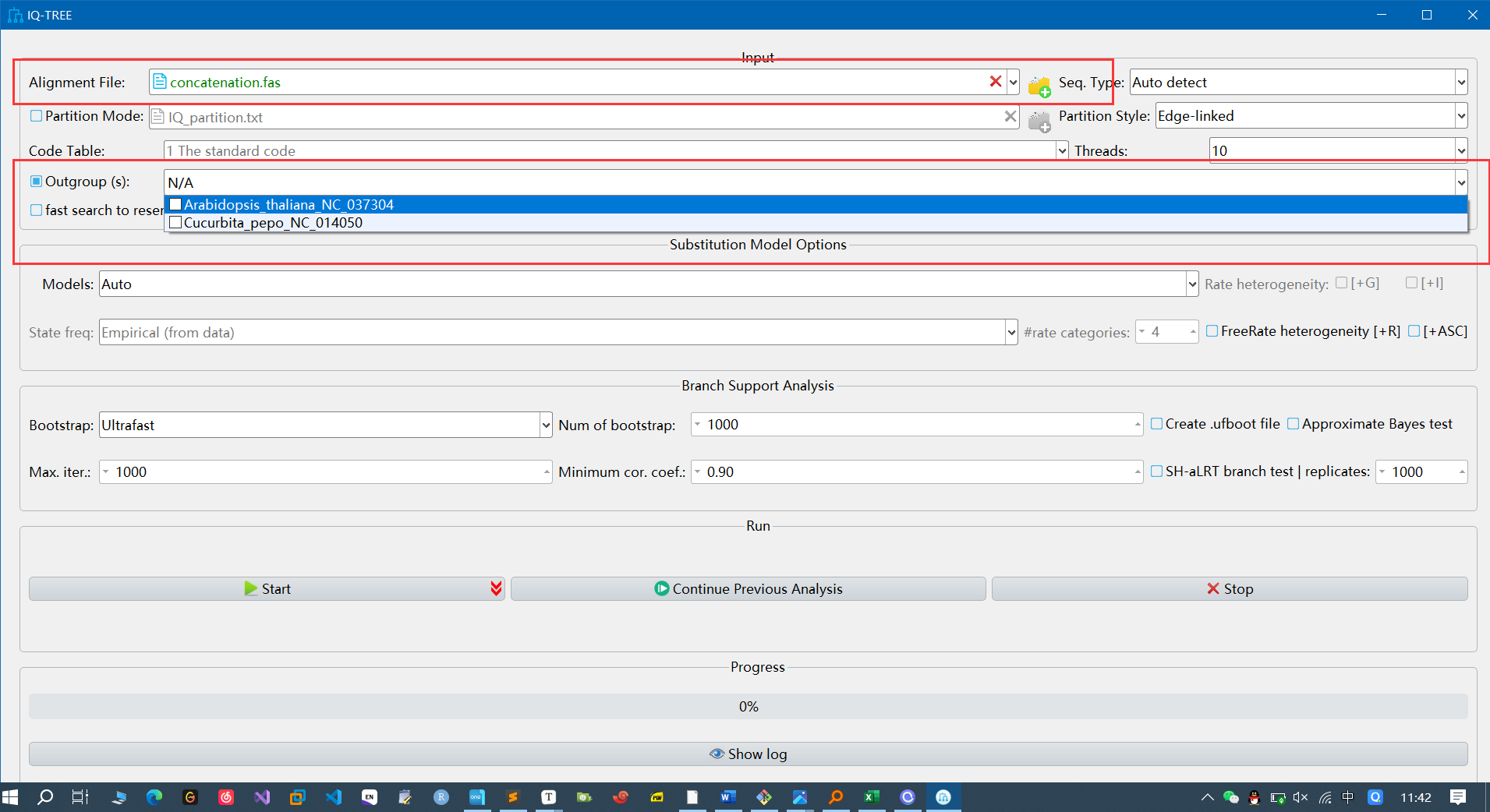This screenshot has height=812, width=1490.
Task: Click the Start analysis button
Action: coord(267,588)
